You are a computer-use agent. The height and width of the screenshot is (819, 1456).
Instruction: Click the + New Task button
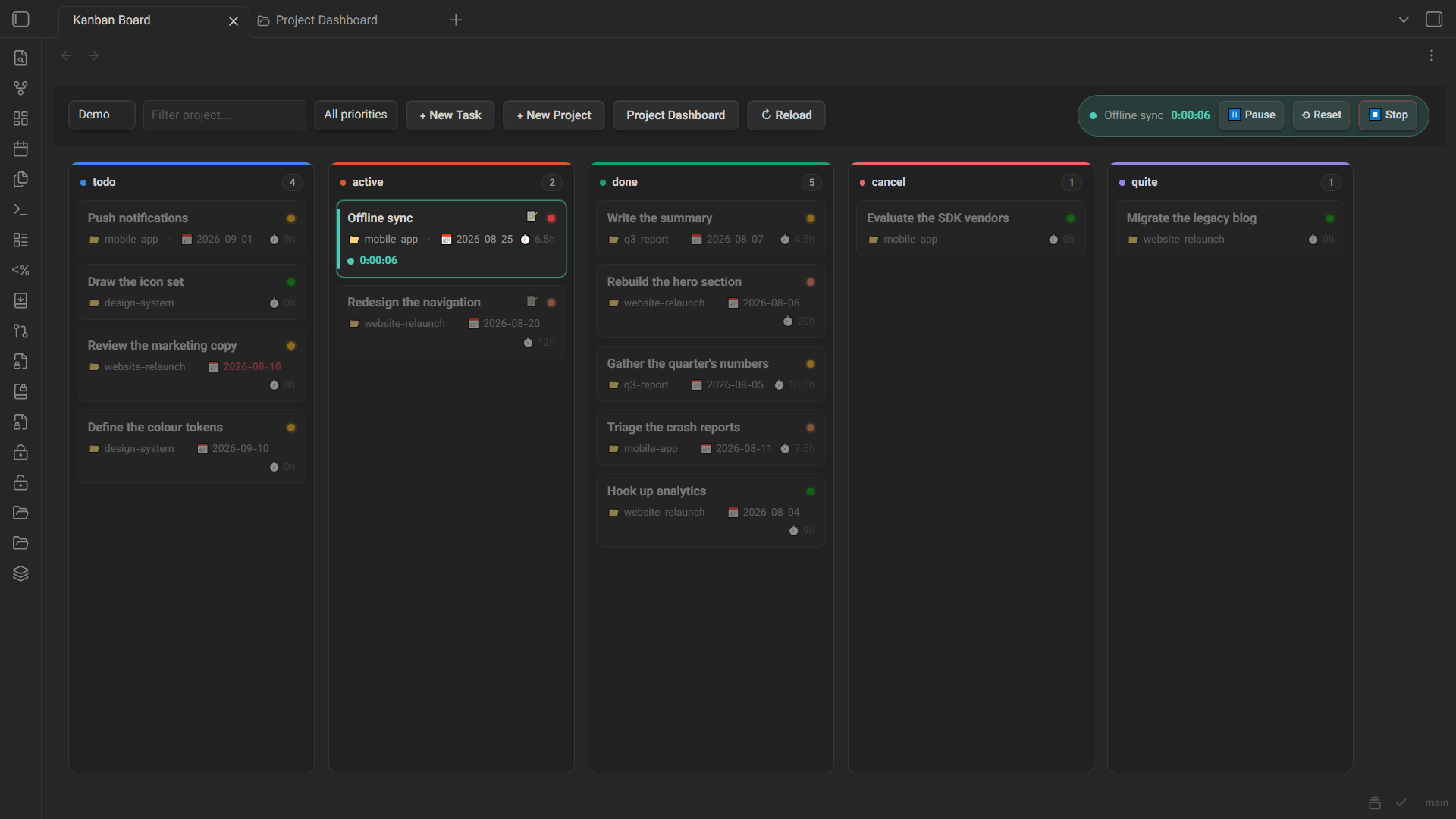tap(450, 115)
